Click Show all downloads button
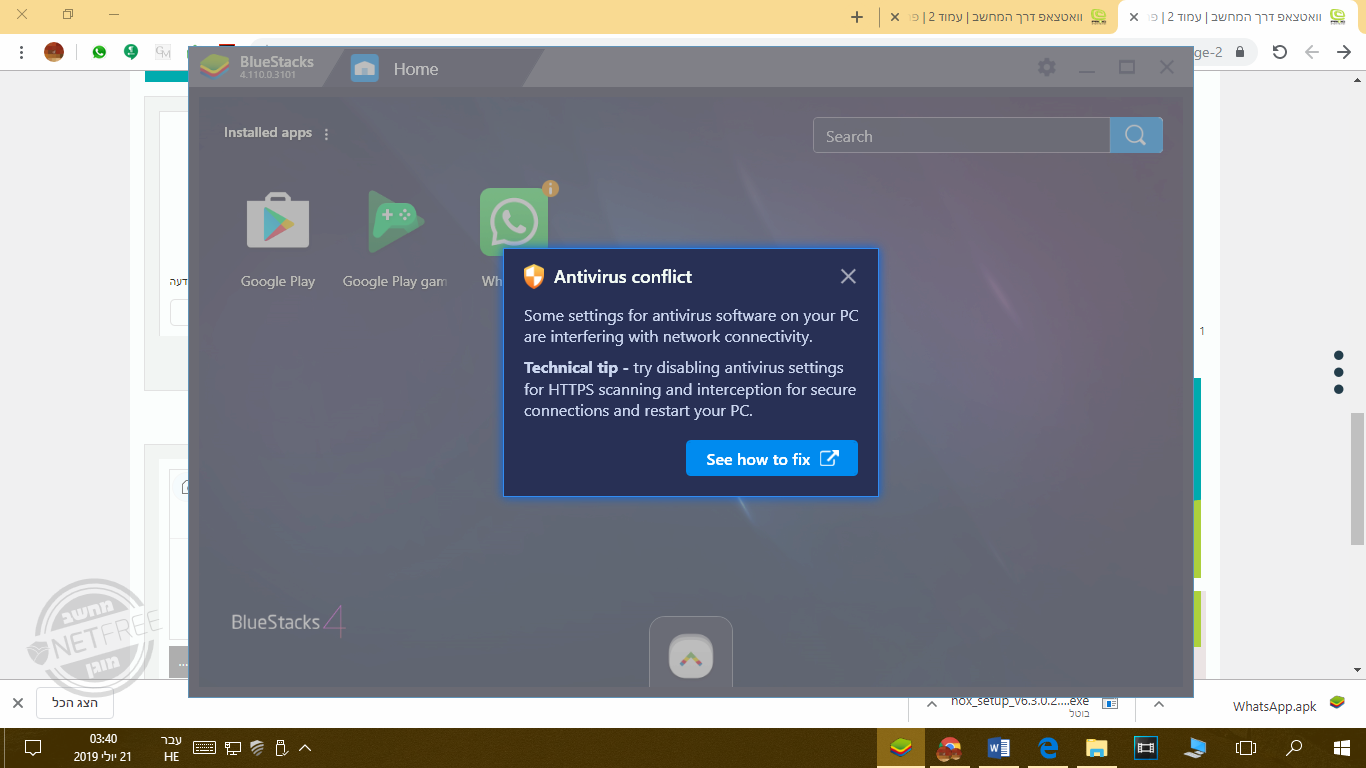This screenshot has width=1366, height=768. 75,703
